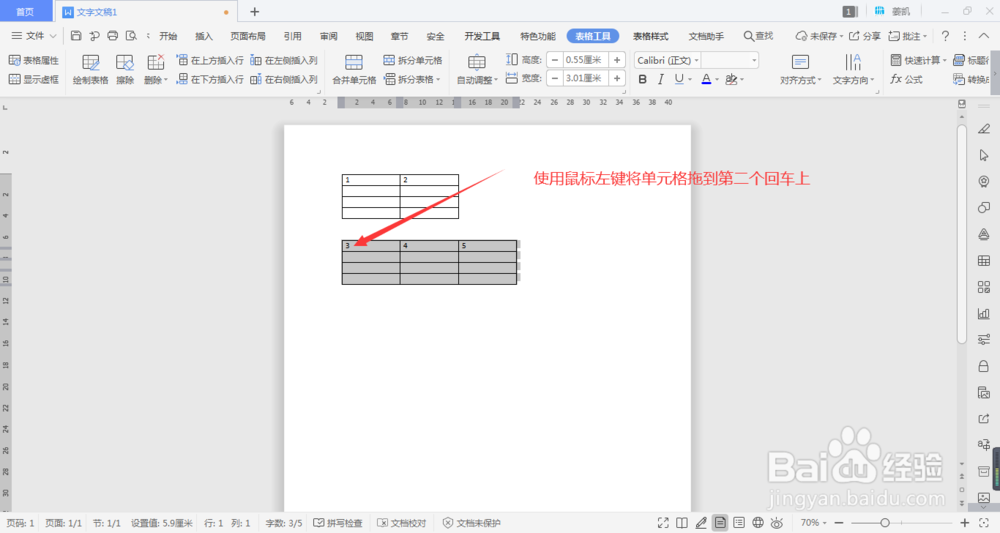Open the 快速计算 quick calculate dropdown
Image resolution: width=1000 pixels, height=533 pixels.
pos(918,60)
